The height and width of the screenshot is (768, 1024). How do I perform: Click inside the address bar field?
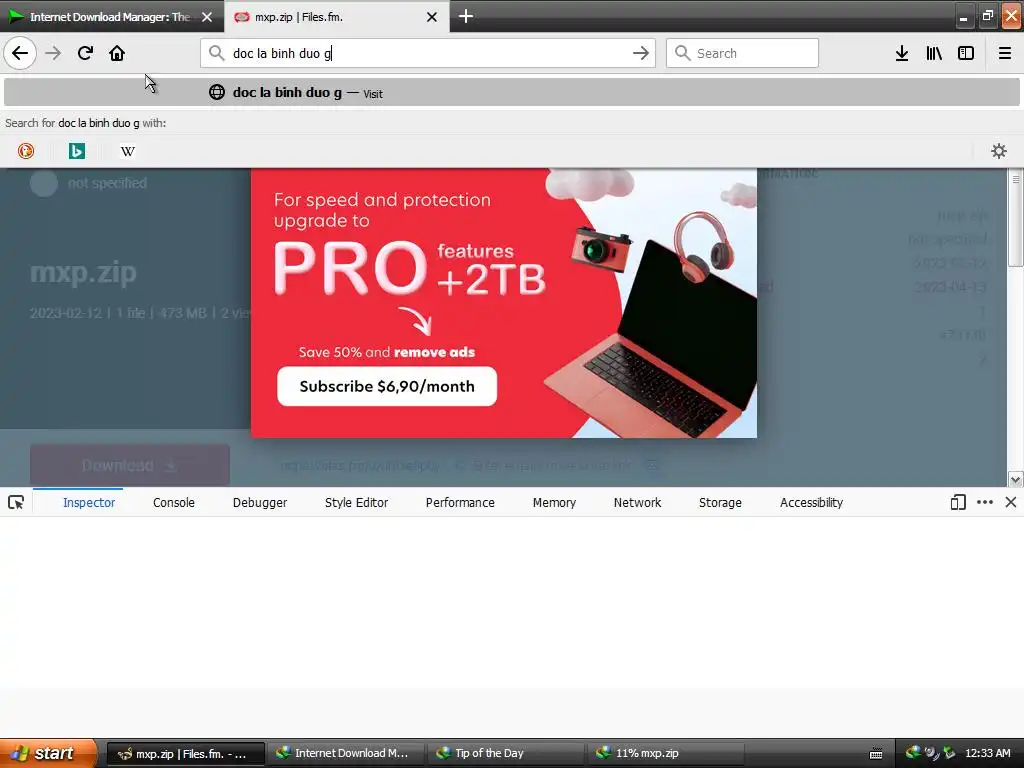(428, 53)
